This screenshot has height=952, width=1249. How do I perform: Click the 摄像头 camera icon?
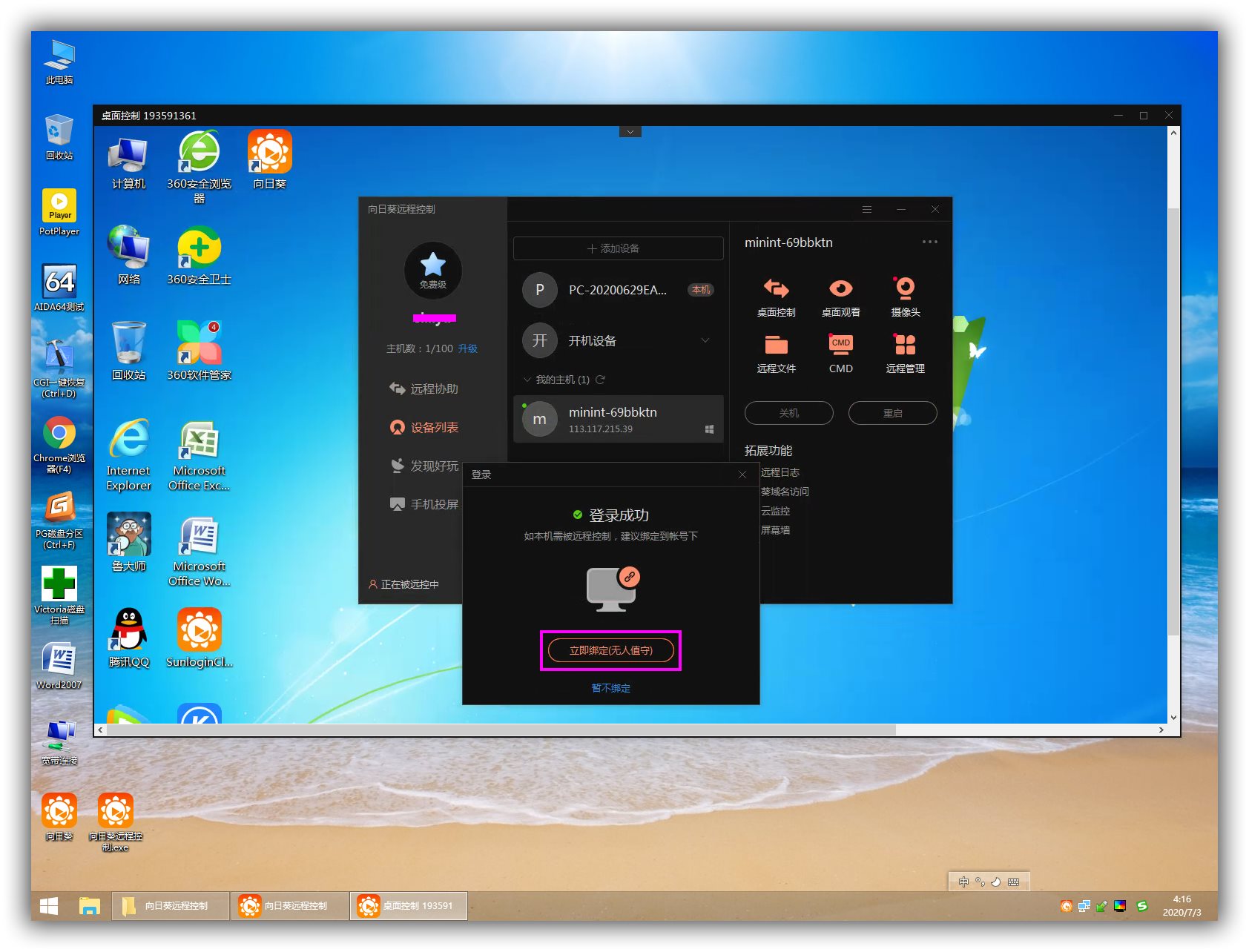coord(905,288)
